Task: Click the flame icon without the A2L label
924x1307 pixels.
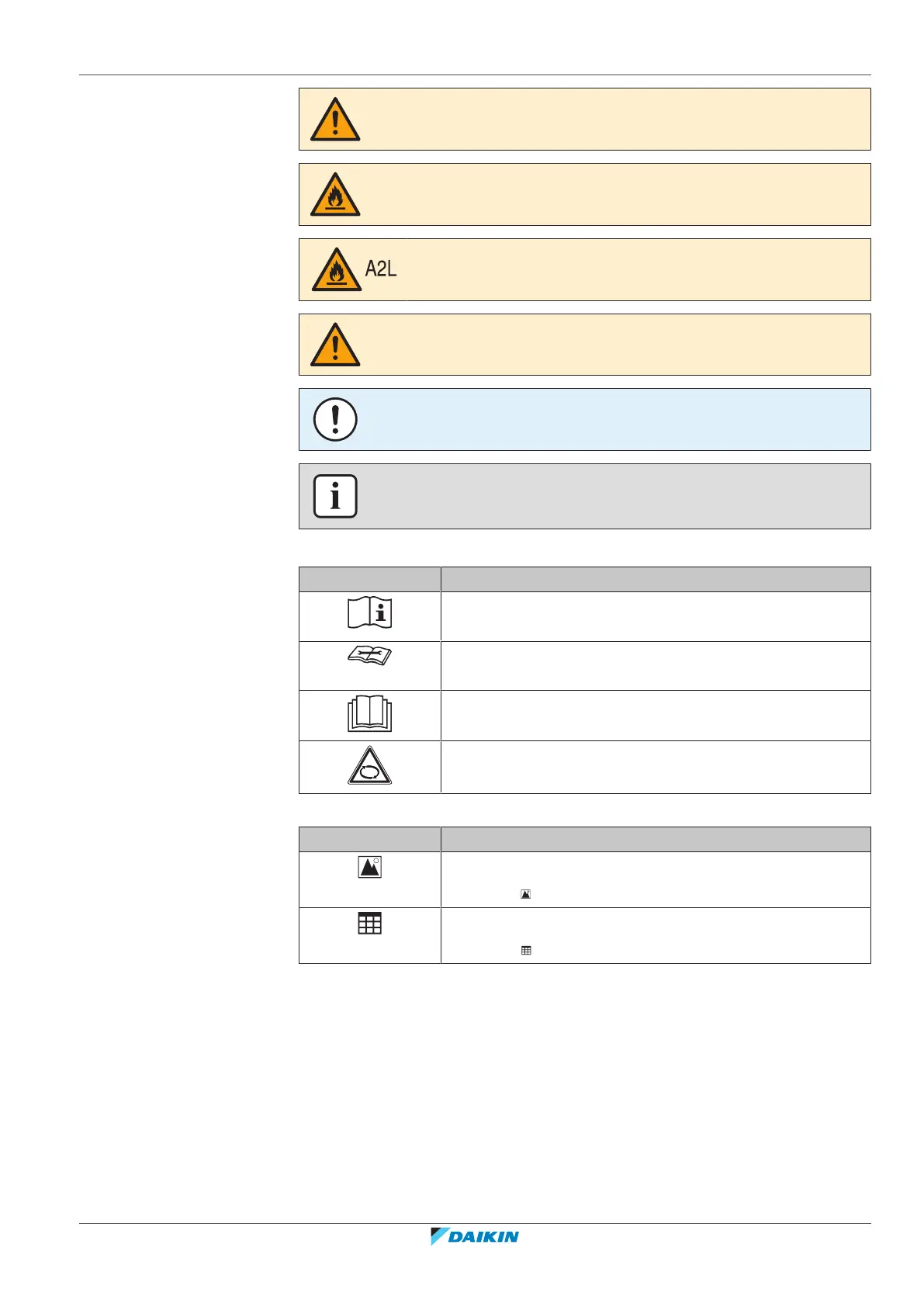Action: pyautogui.click(x=335, y=195)
